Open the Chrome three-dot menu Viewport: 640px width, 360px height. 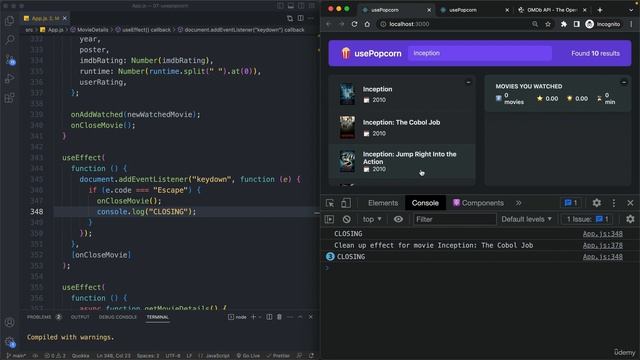631,24
